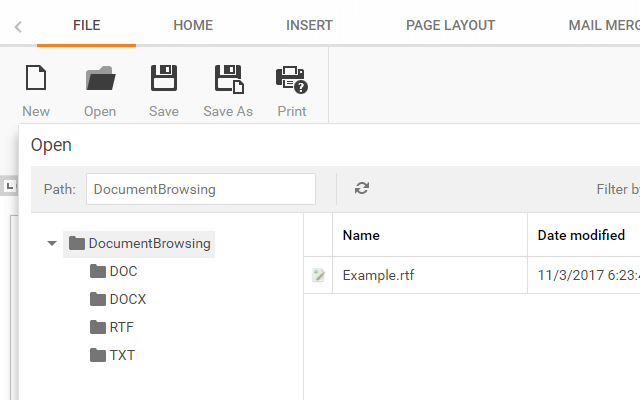Screen dimensions: 640x400
Task: Click the Path input field
Action: pos(200,189)
